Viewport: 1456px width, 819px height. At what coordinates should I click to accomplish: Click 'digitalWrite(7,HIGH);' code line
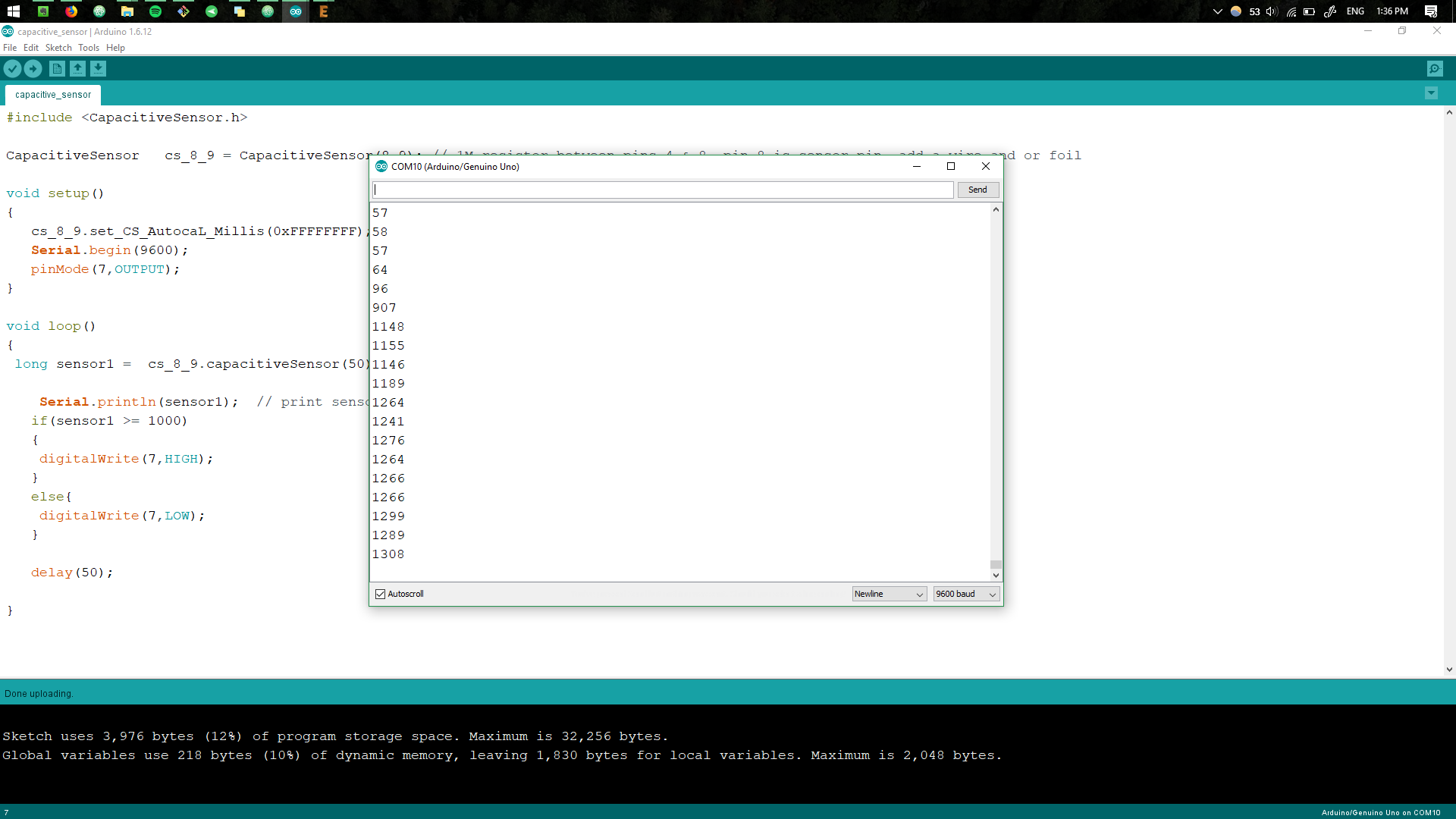126,459
